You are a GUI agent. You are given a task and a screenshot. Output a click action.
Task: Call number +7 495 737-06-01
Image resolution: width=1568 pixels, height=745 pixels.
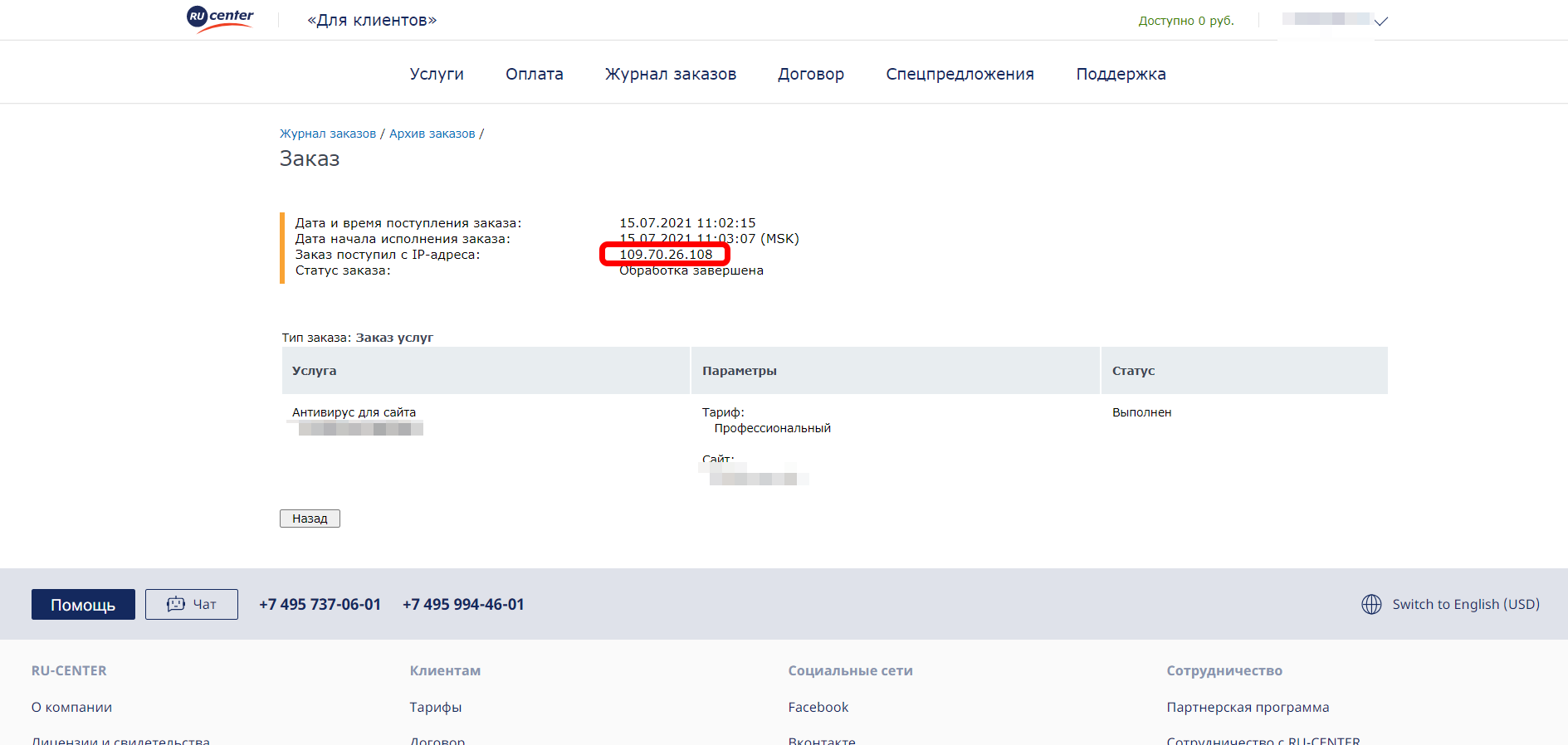320,604
